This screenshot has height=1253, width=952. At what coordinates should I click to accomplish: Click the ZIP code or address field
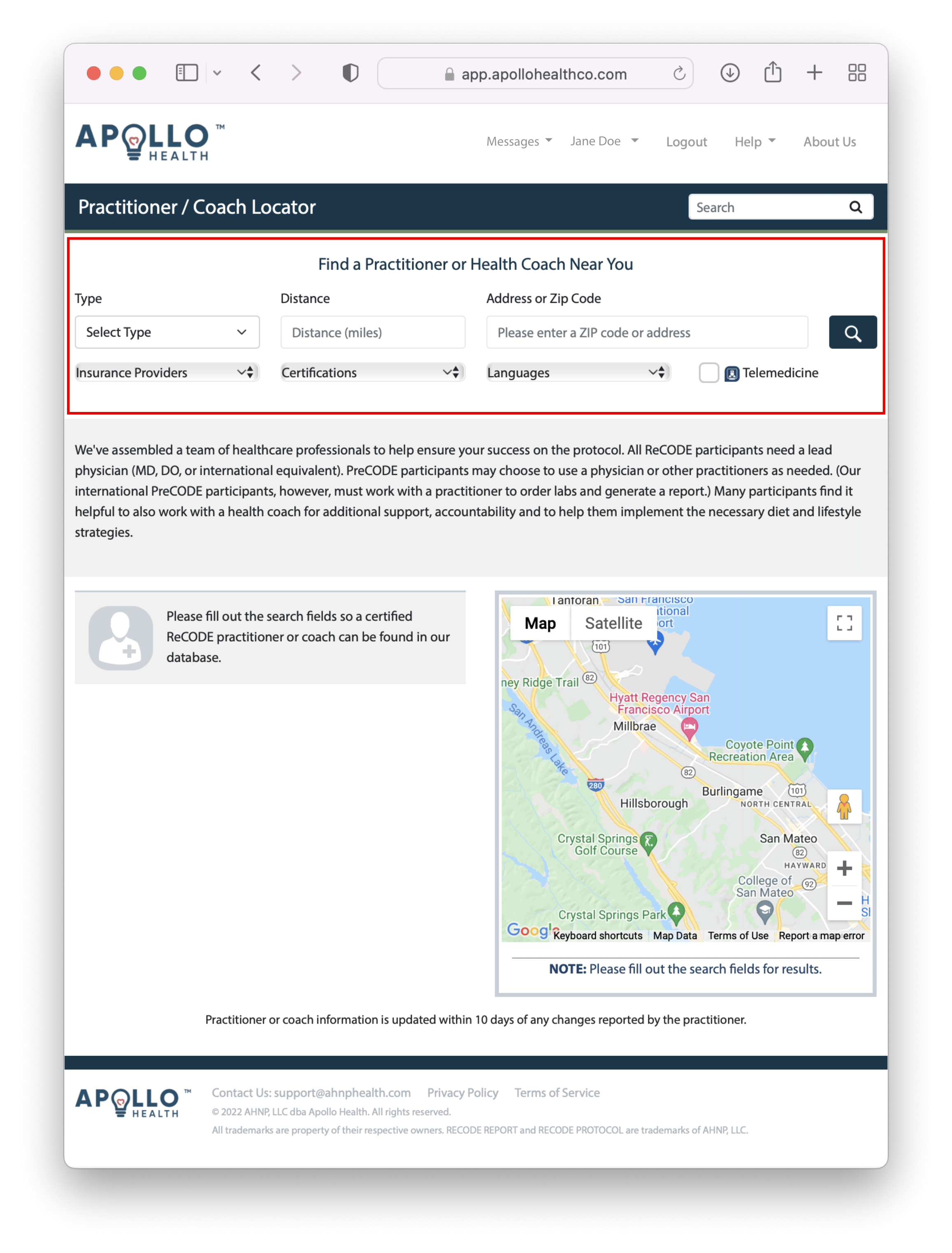pyautogui.click(x=647, y=332)
